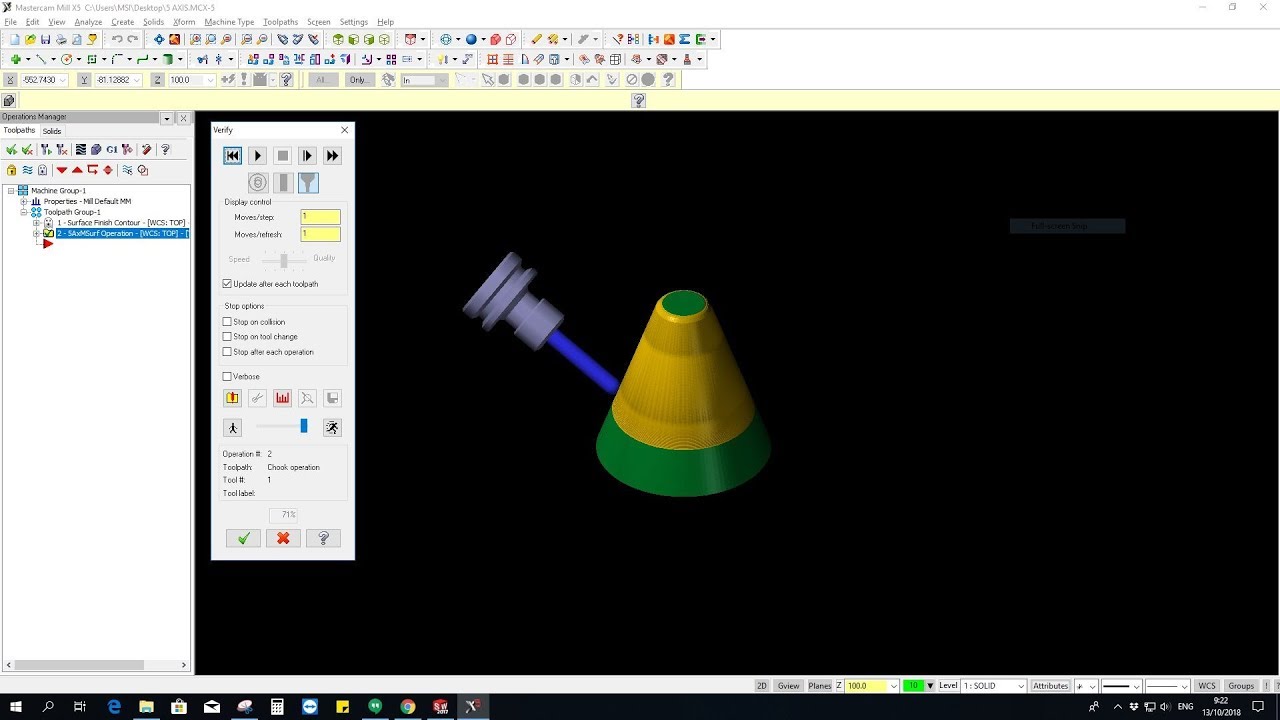
Task: Enable Stop after each operation checkbox
Action: 227,352
